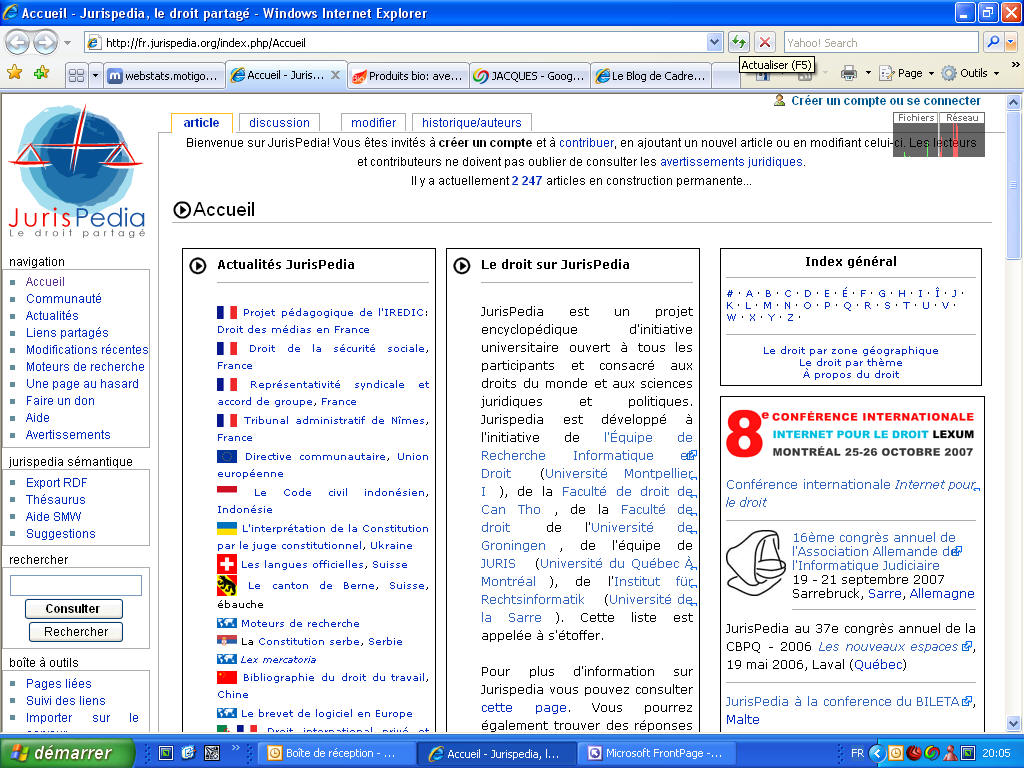
Task: Click the Rechercher button
Action: tap(76, 632)
